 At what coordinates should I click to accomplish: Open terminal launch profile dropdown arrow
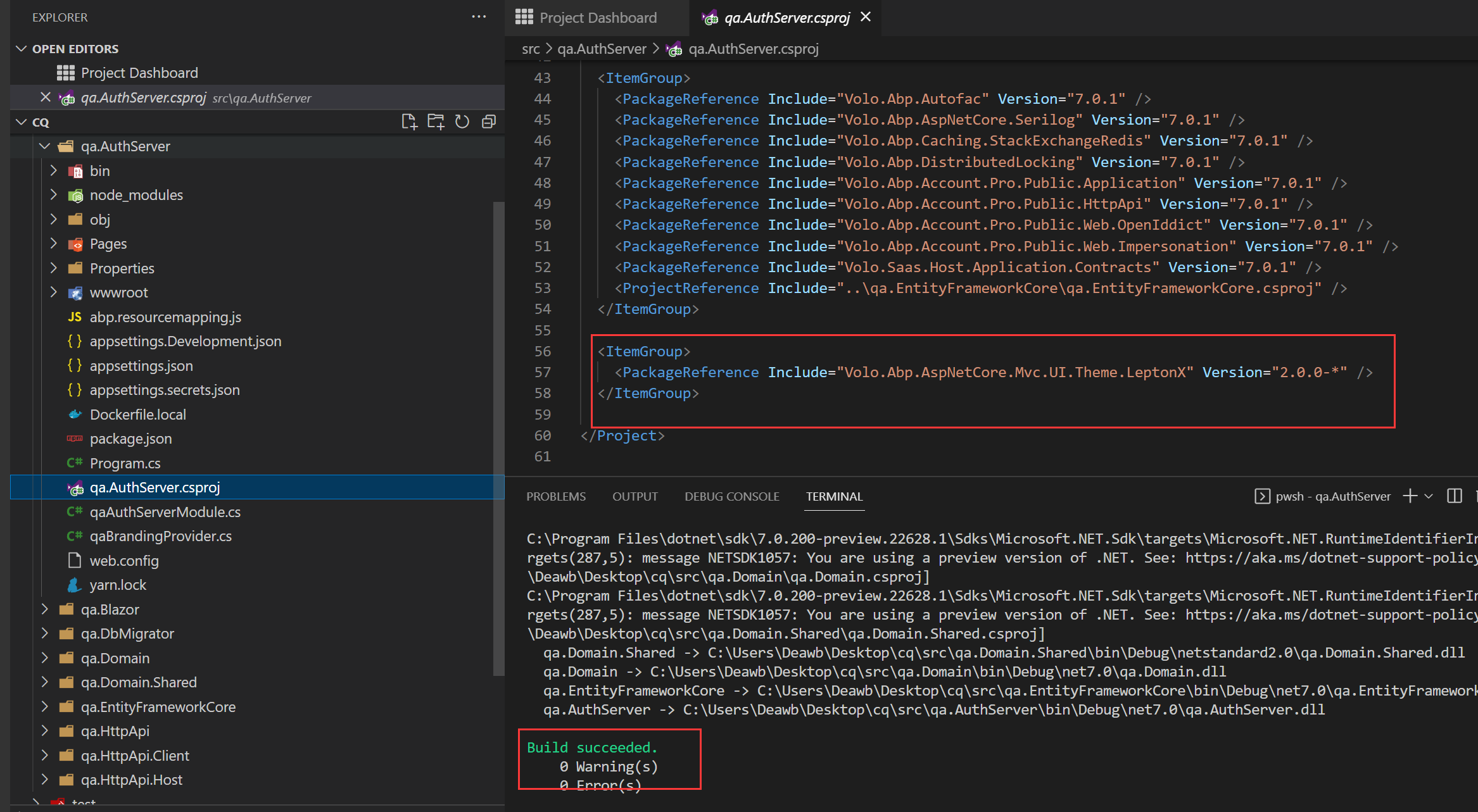click(x=1429, y=496)
